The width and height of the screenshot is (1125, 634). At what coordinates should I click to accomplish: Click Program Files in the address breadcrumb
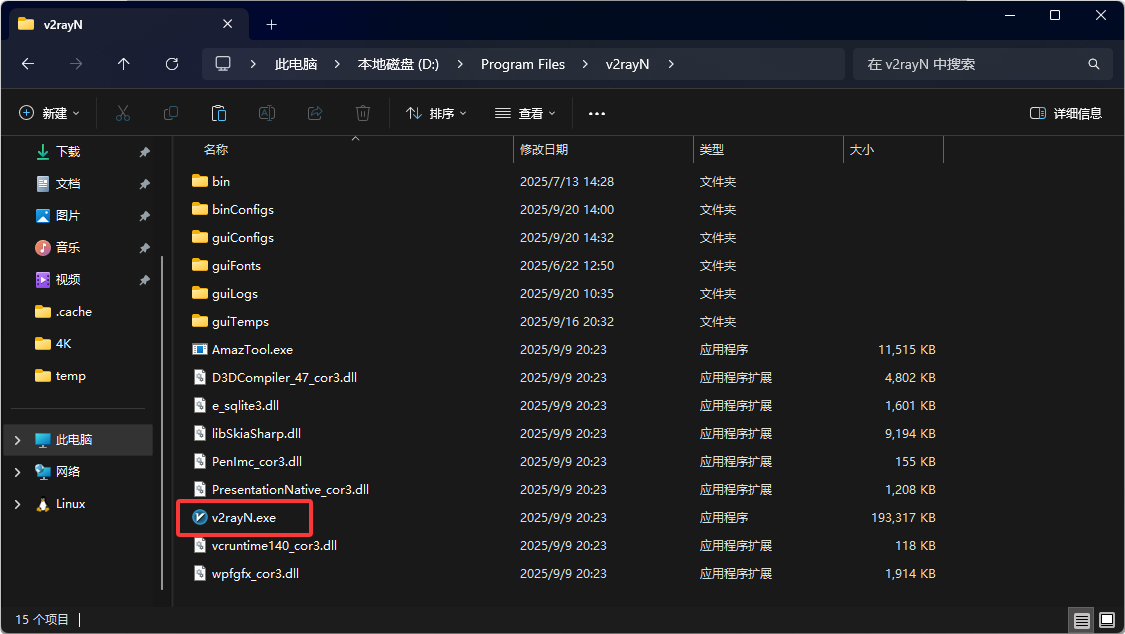[x=523, y=64]
